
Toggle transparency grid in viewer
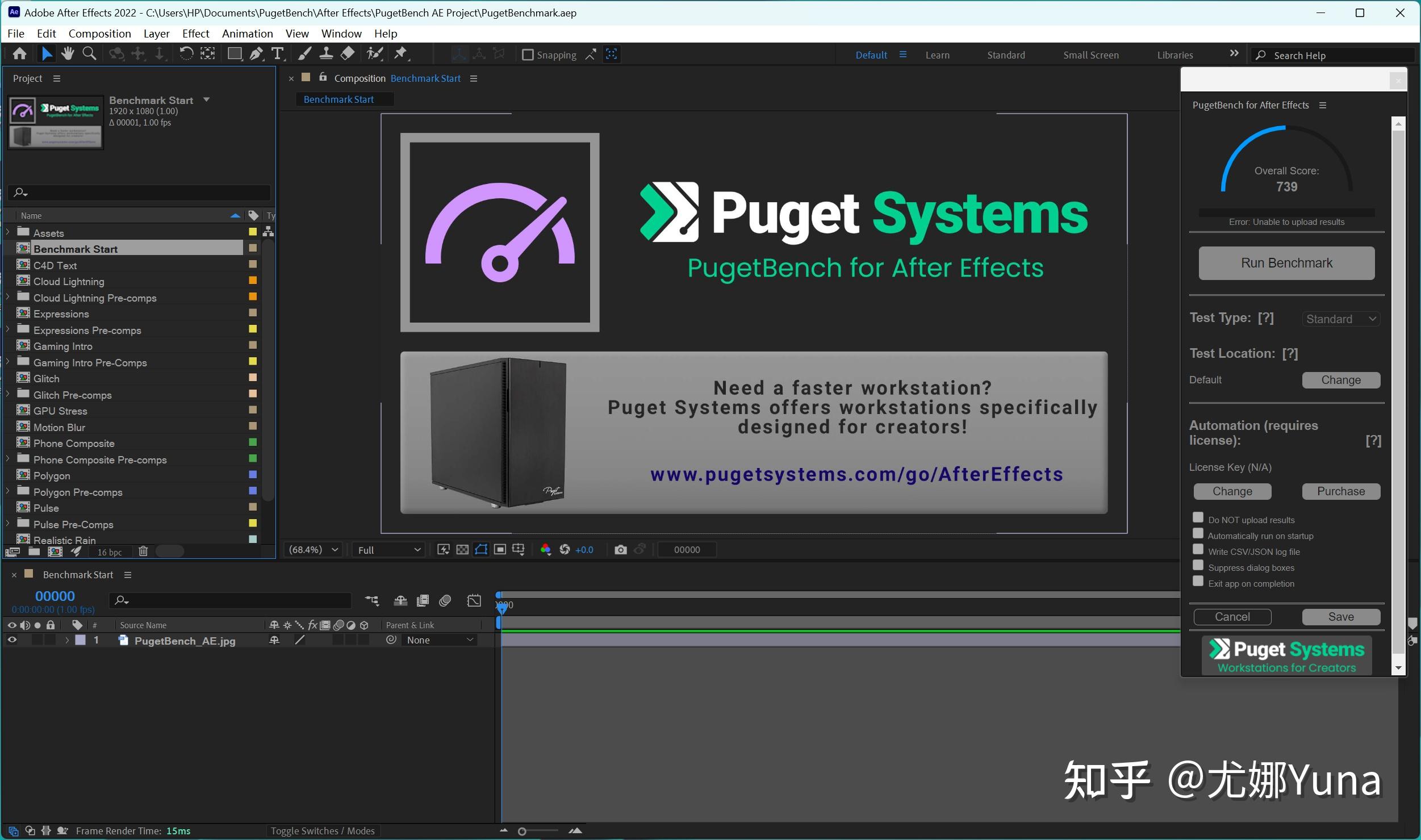462,550
